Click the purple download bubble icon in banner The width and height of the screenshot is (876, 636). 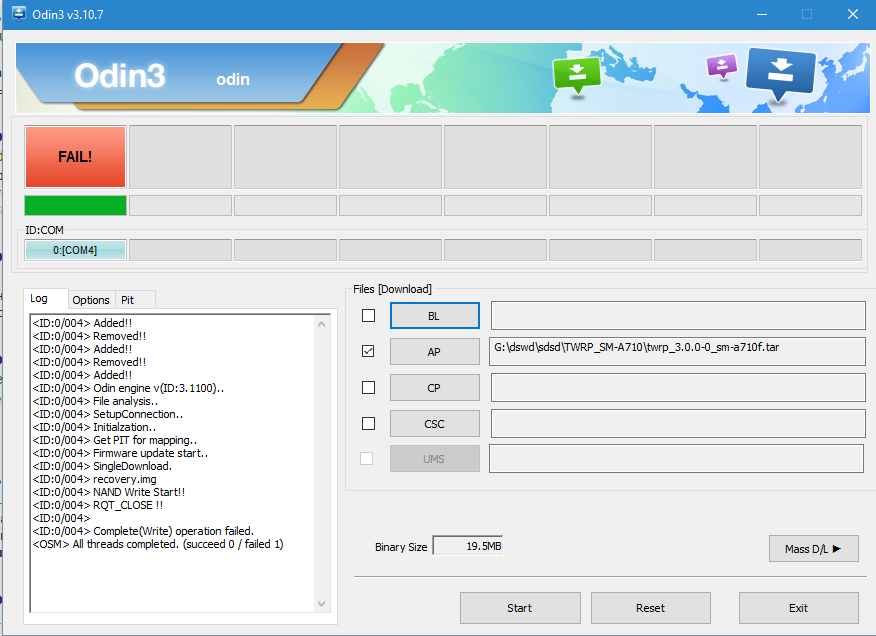coord(721,66)
